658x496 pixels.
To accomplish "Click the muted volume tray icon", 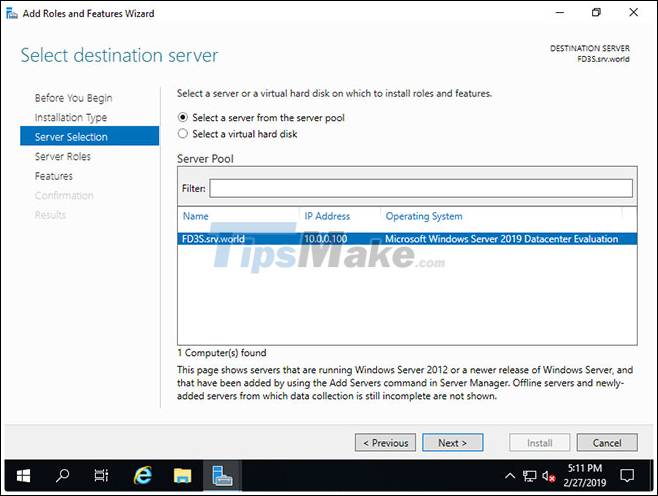I will click(x=548, y=476).
